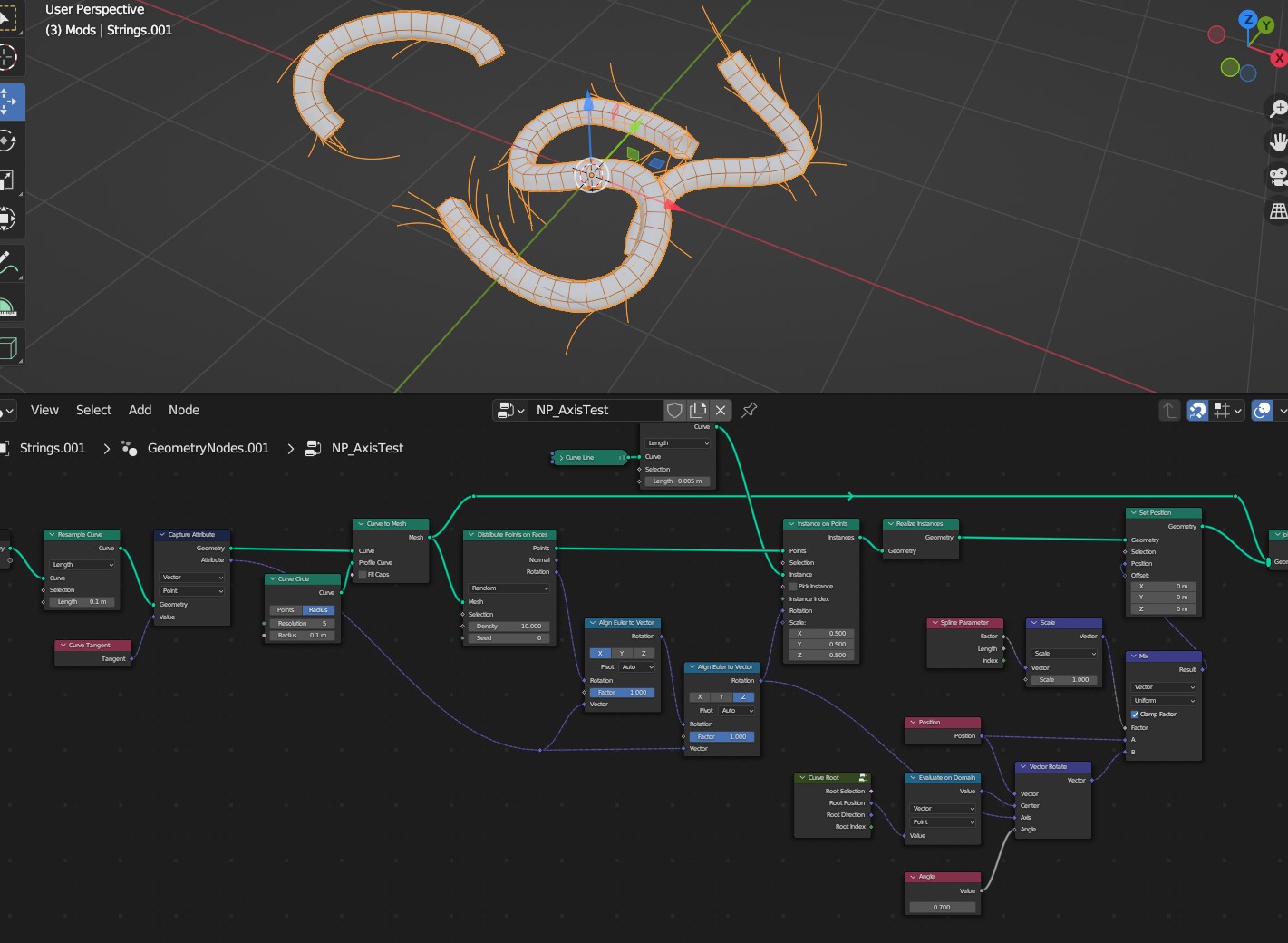
Task: Click Density field in Distribute Points on Faces
Action: click(509, 627)
